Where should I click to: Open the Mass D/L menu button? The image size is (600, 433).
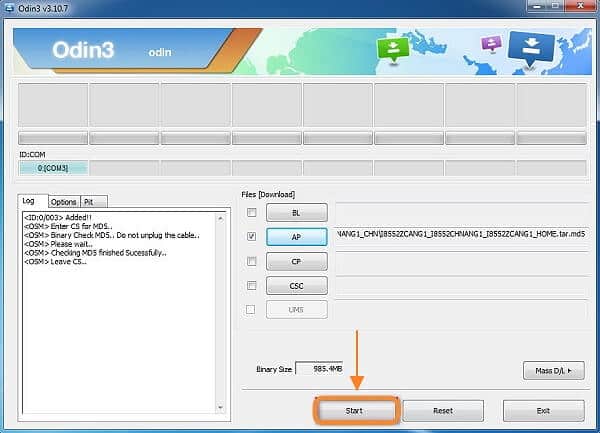(554, 370)
